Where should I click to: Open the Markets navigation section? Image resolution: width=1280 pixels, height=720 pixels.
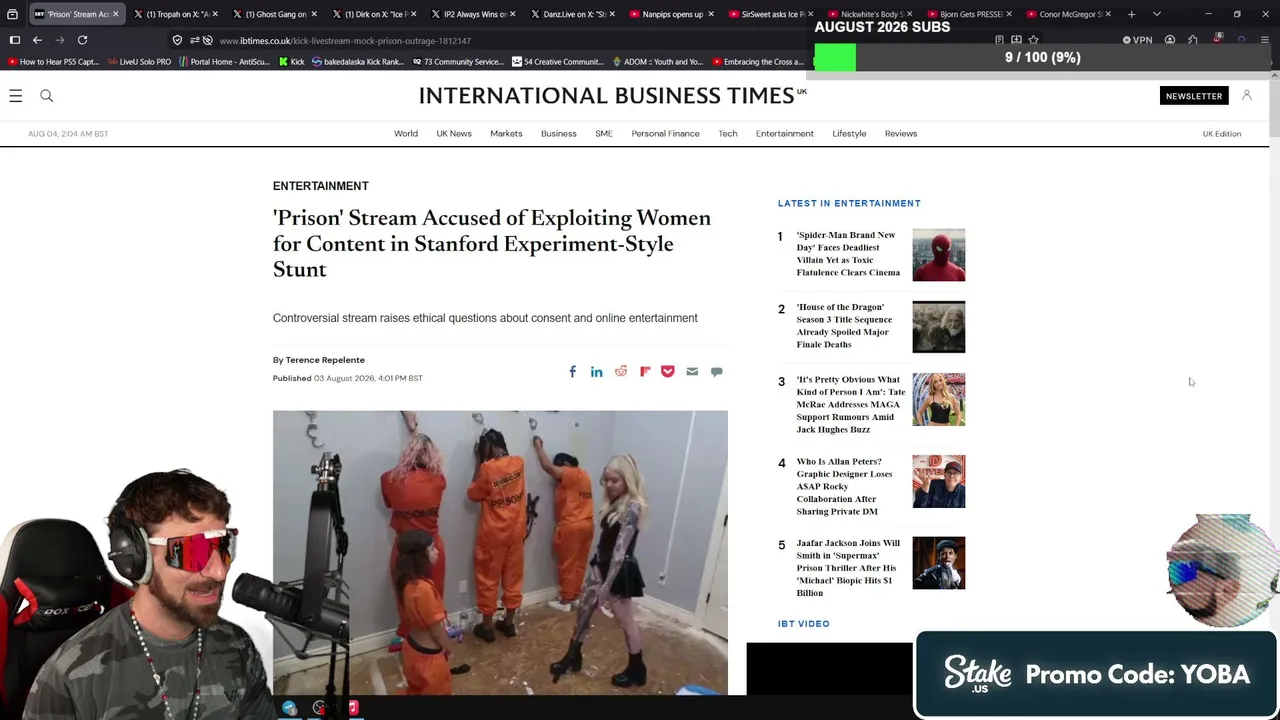coord(506,134)
